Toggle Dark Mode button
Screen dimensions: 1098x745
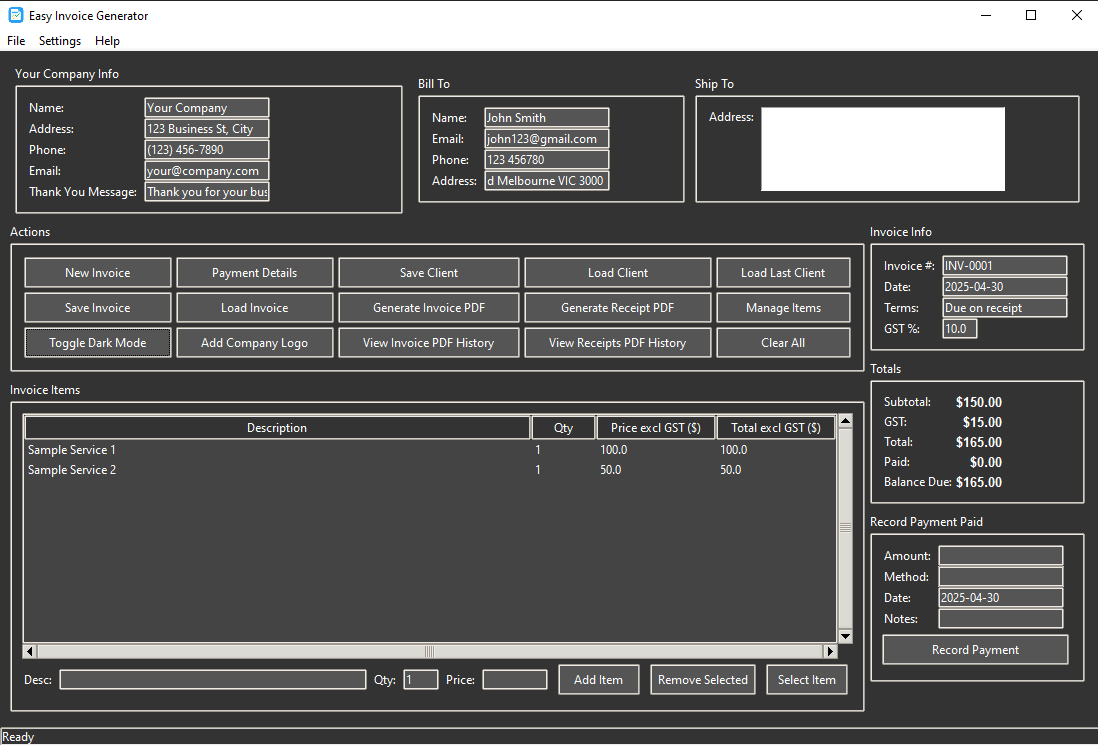click(97, 342)
